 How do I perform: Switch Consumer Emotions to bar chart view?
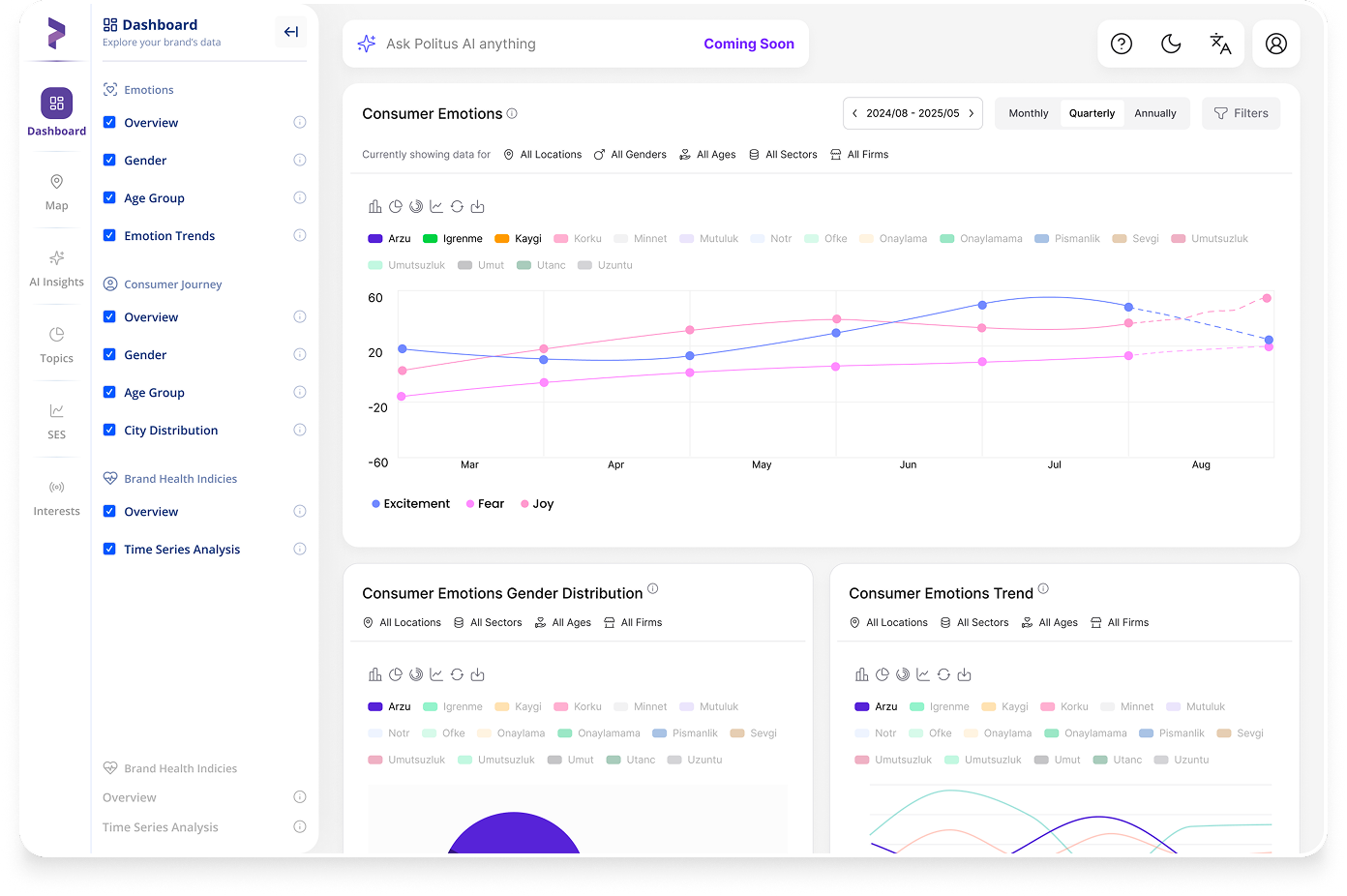click(374, 206)
